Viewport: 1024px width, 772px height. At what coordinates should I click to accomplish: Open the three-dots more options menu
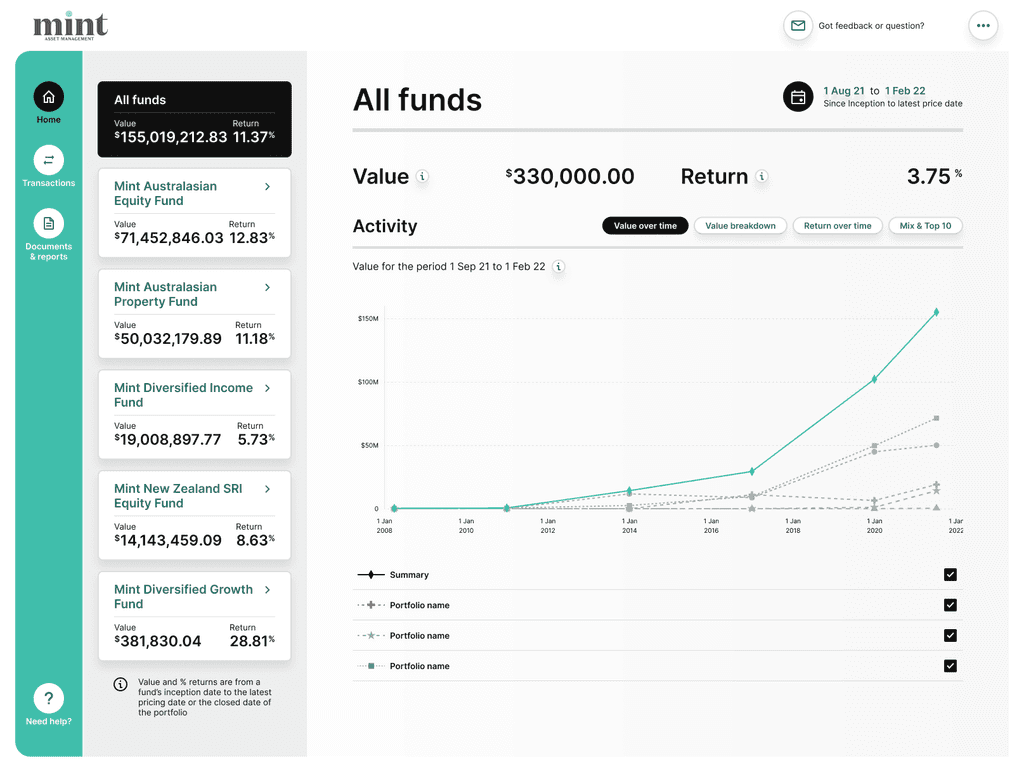(983, 25)
